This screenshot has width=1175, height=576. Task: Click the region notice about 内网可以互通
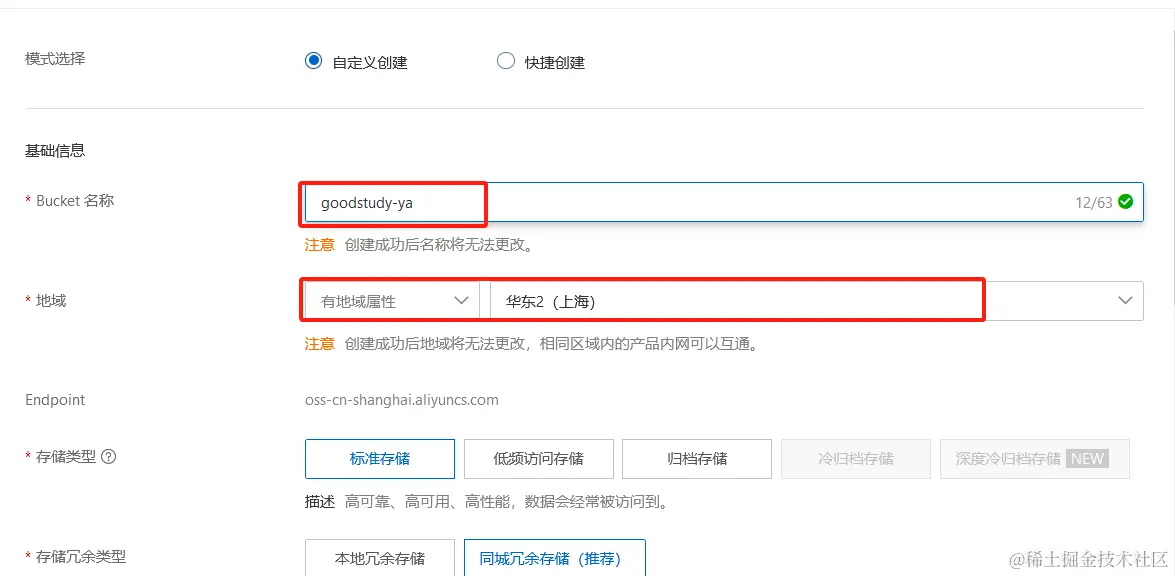pos(554,344)
